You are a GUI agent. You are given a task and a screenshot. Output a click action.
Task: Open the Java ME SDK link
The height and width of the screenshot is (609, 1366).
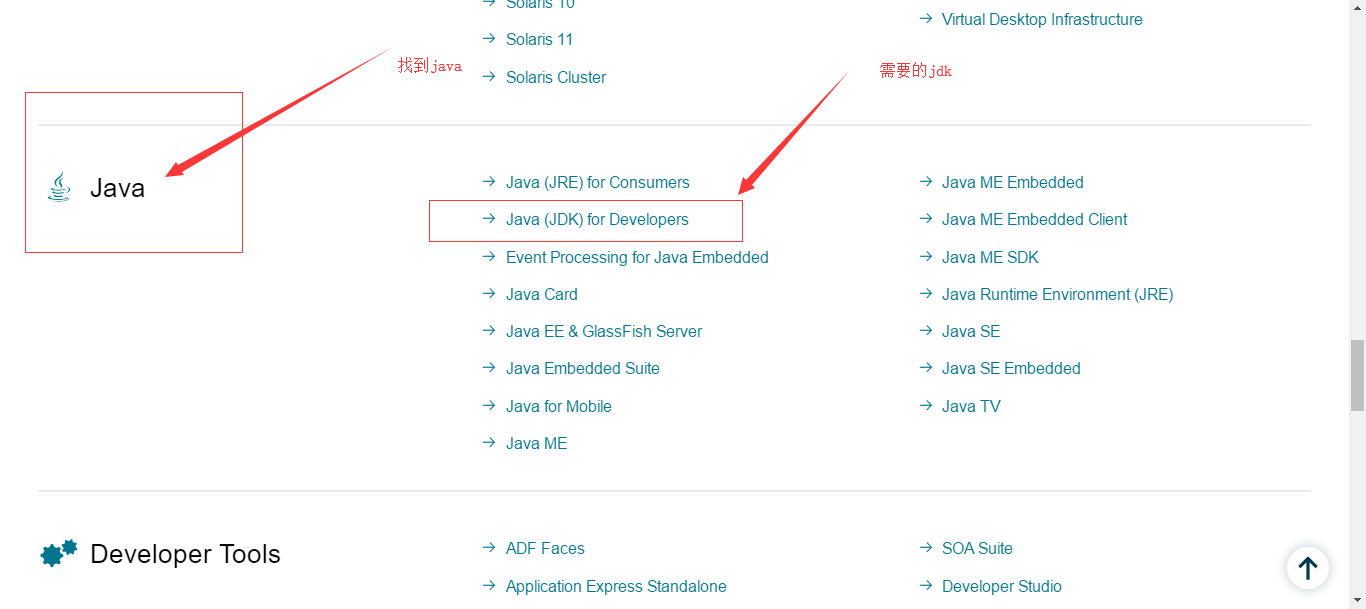(990, 258)
